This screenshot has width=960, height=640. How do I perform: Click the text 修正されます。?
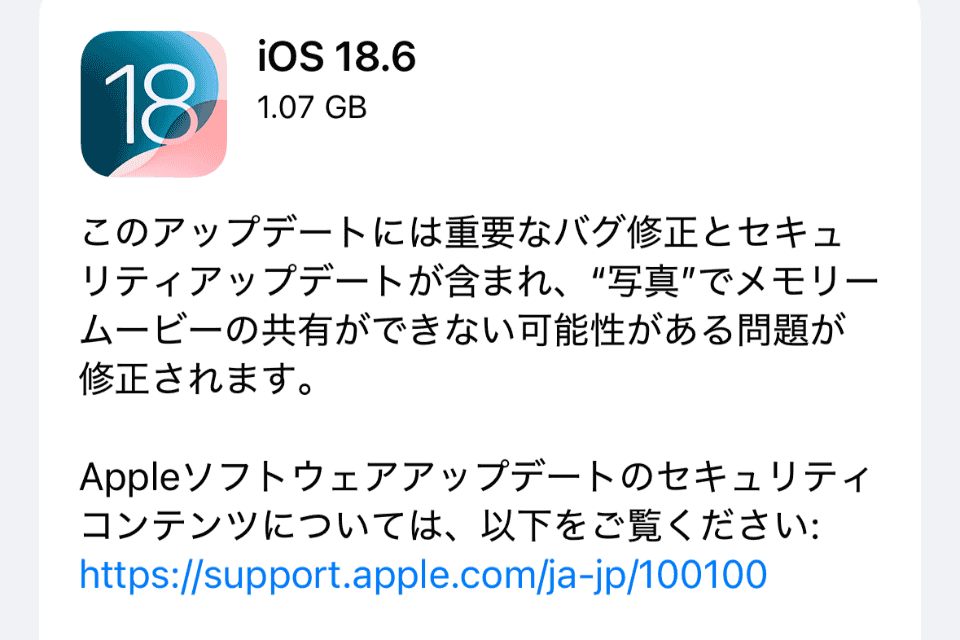pos(198,379)
